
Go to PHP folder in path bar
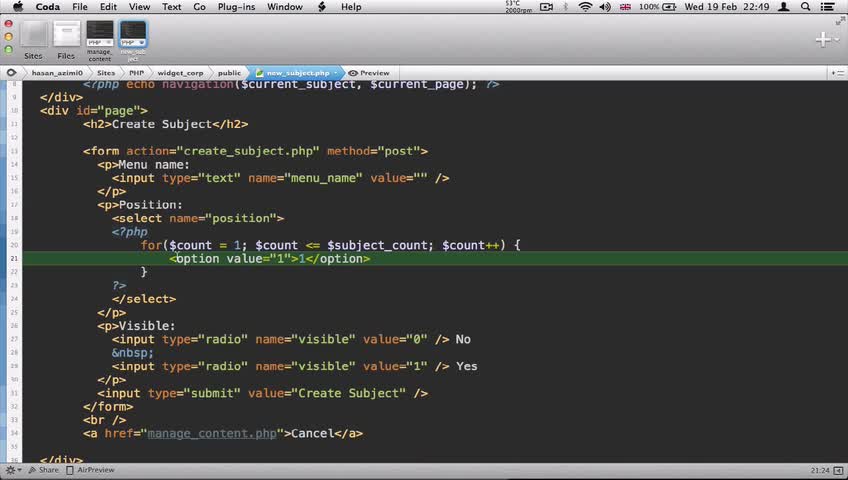136,72
